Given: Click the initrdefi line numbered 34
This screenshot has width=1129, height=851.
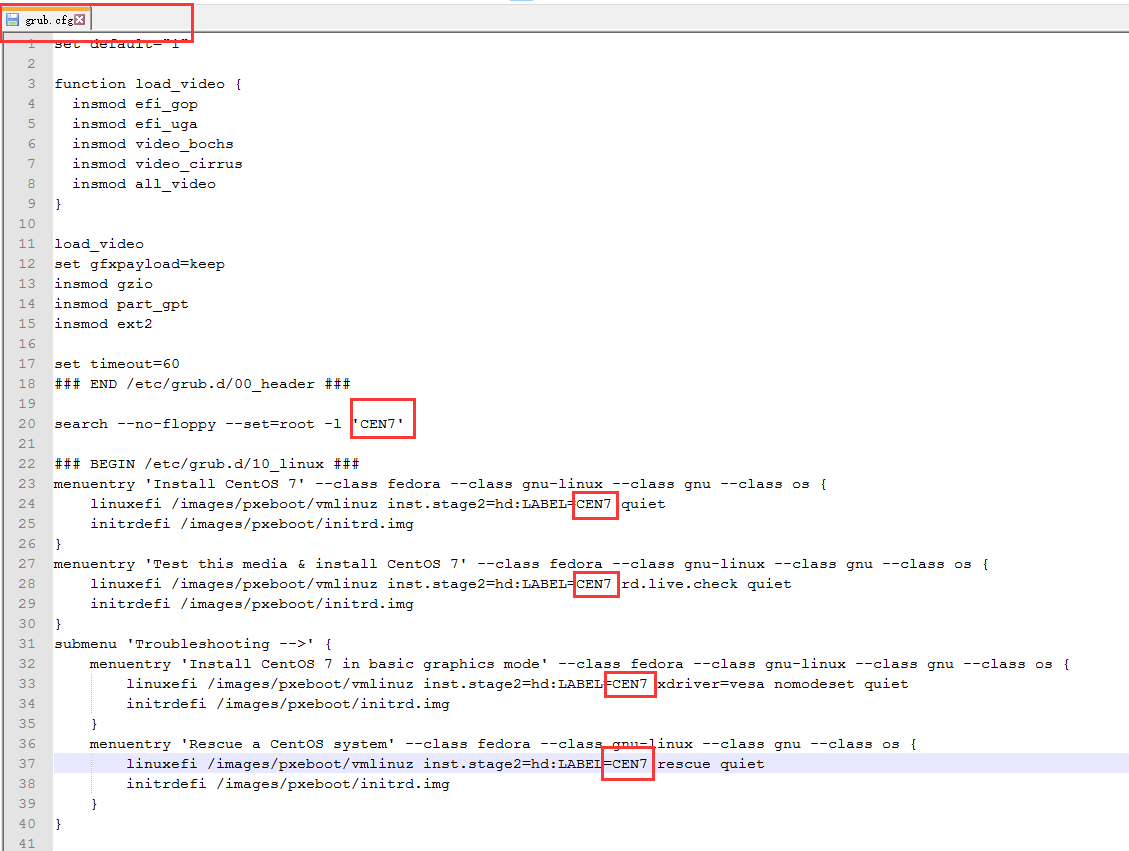Looking at the screenshot, I should pyautogui.click(x=288, y=704).
